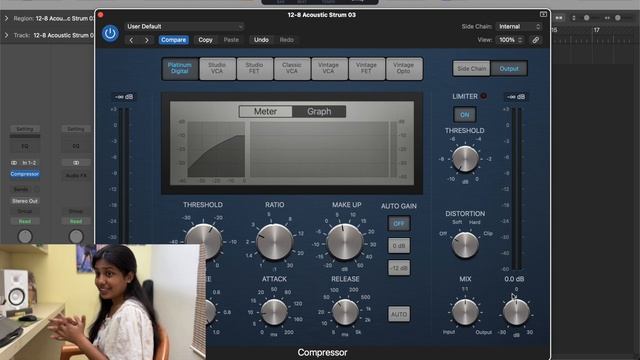Screen dimensions: 640x360
Task: Click the second channel strip EQ slot
Action: pos(76,146)
